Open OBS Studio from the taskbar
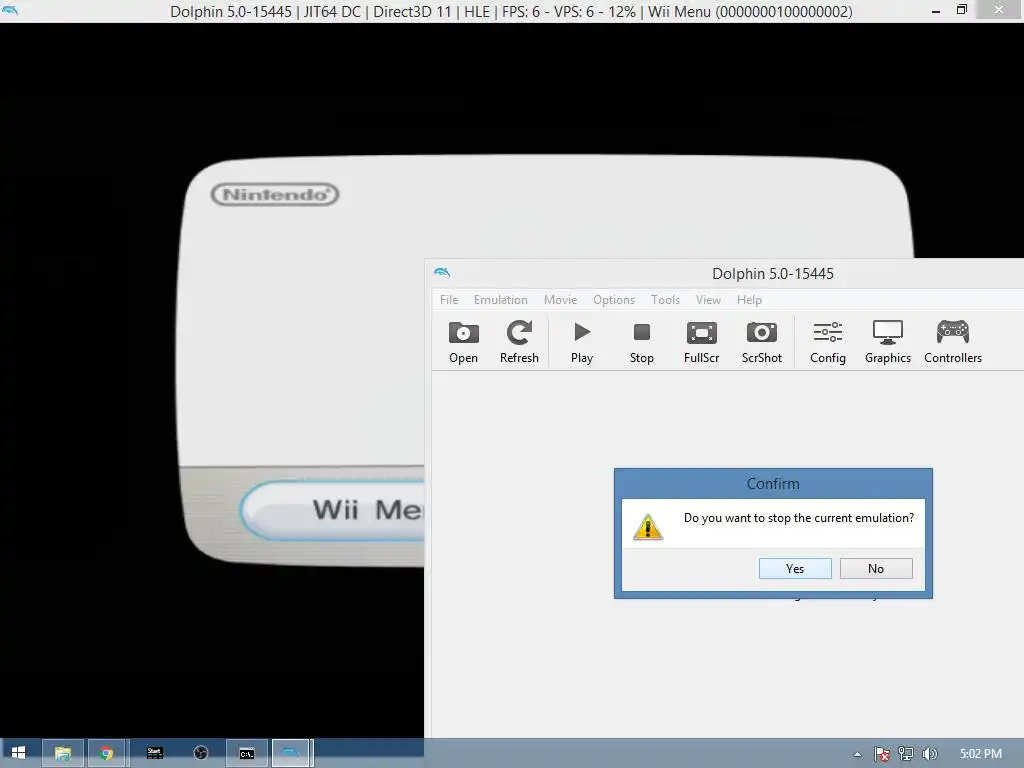This screenshot has width=1024, height=768. coord(201,753)
